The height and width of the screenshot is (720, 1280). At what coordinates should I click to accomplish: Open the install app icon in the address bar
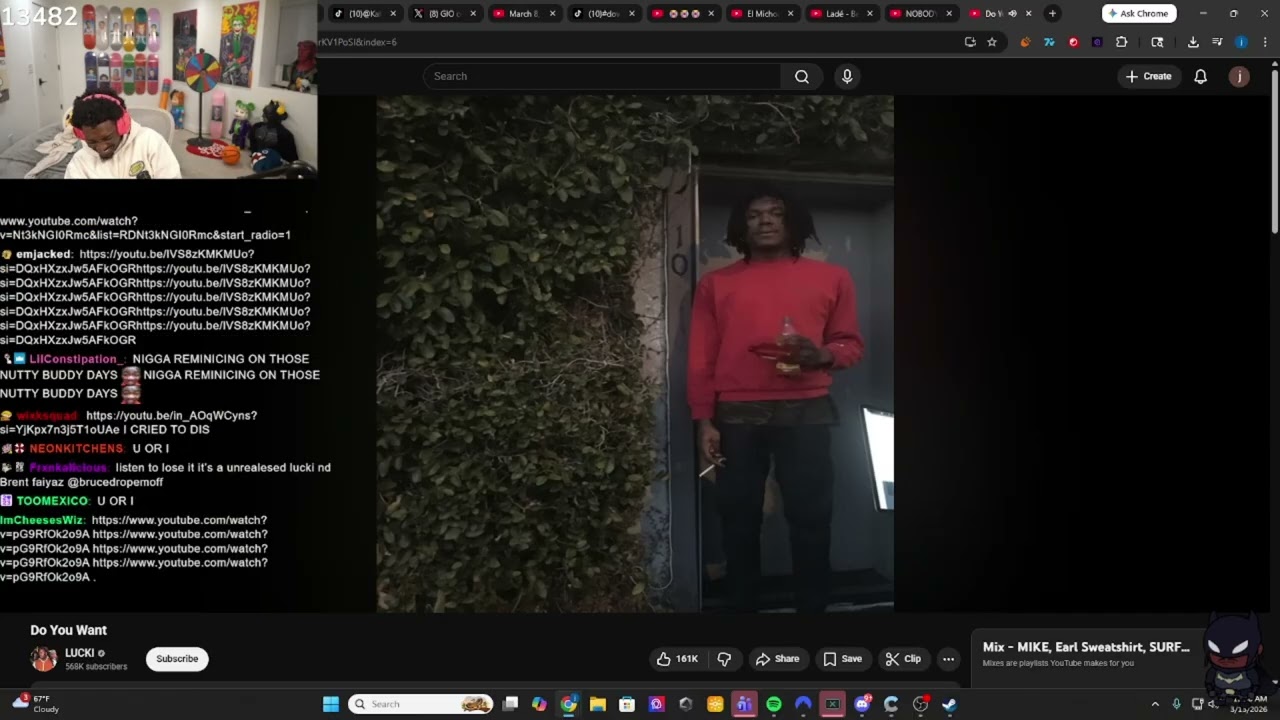click(x=970, y=42)
